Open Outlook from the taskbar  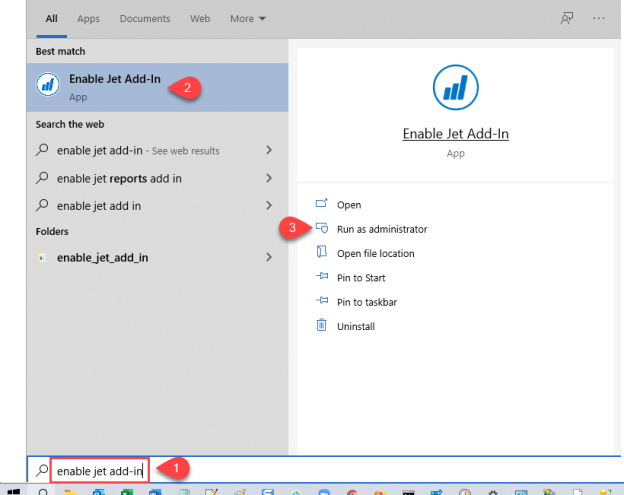pos(98,492)
